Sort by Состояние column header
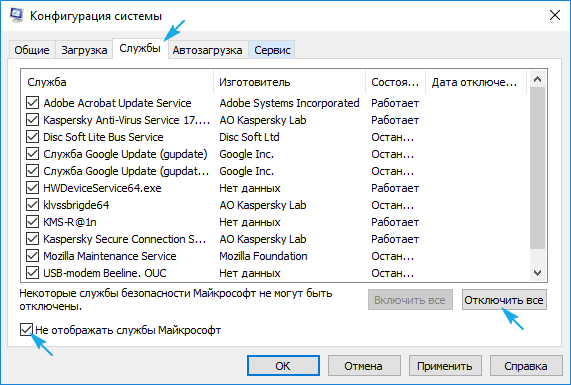The height and width of the screenshot is (385, 571). pos(395,82)
